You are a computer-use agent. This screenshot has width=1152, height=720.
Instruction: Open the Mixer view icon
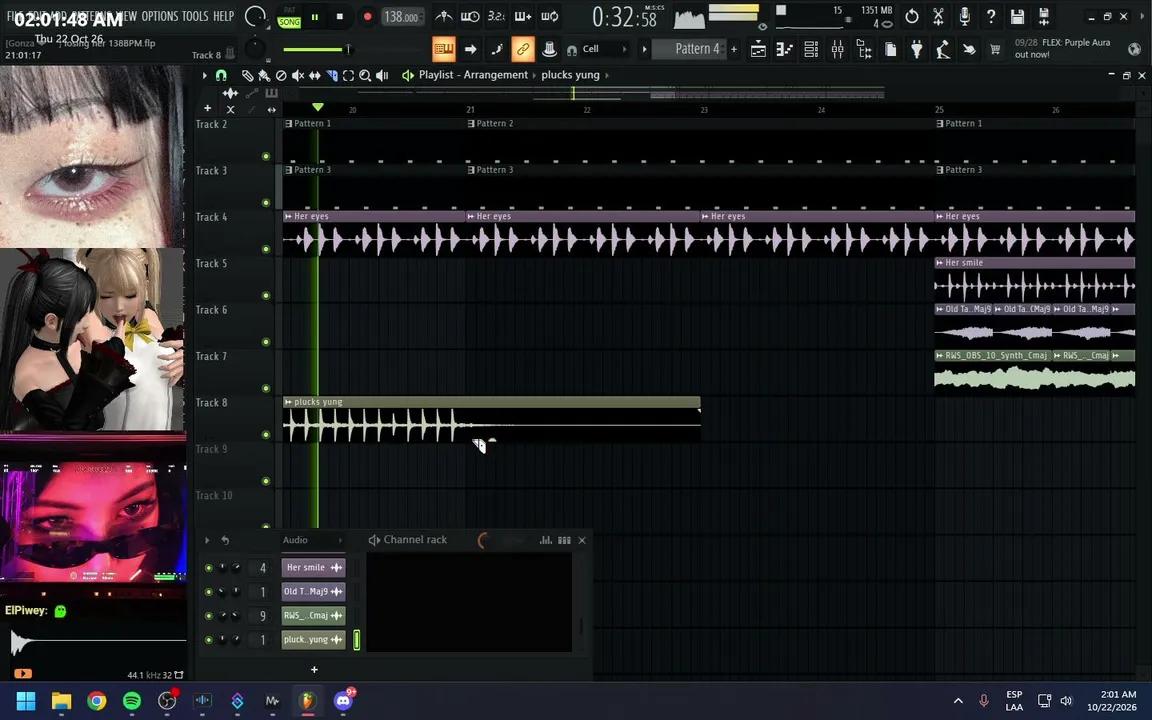point(838,50)
